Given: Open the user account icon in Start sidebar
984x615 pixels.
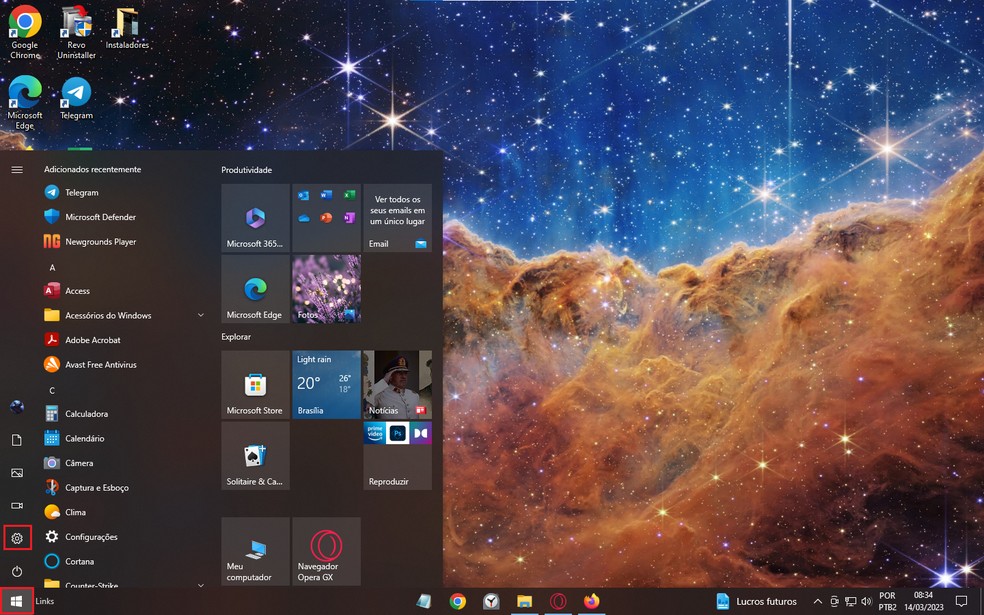Looking at the screenshot, I should tap(16, 406).
